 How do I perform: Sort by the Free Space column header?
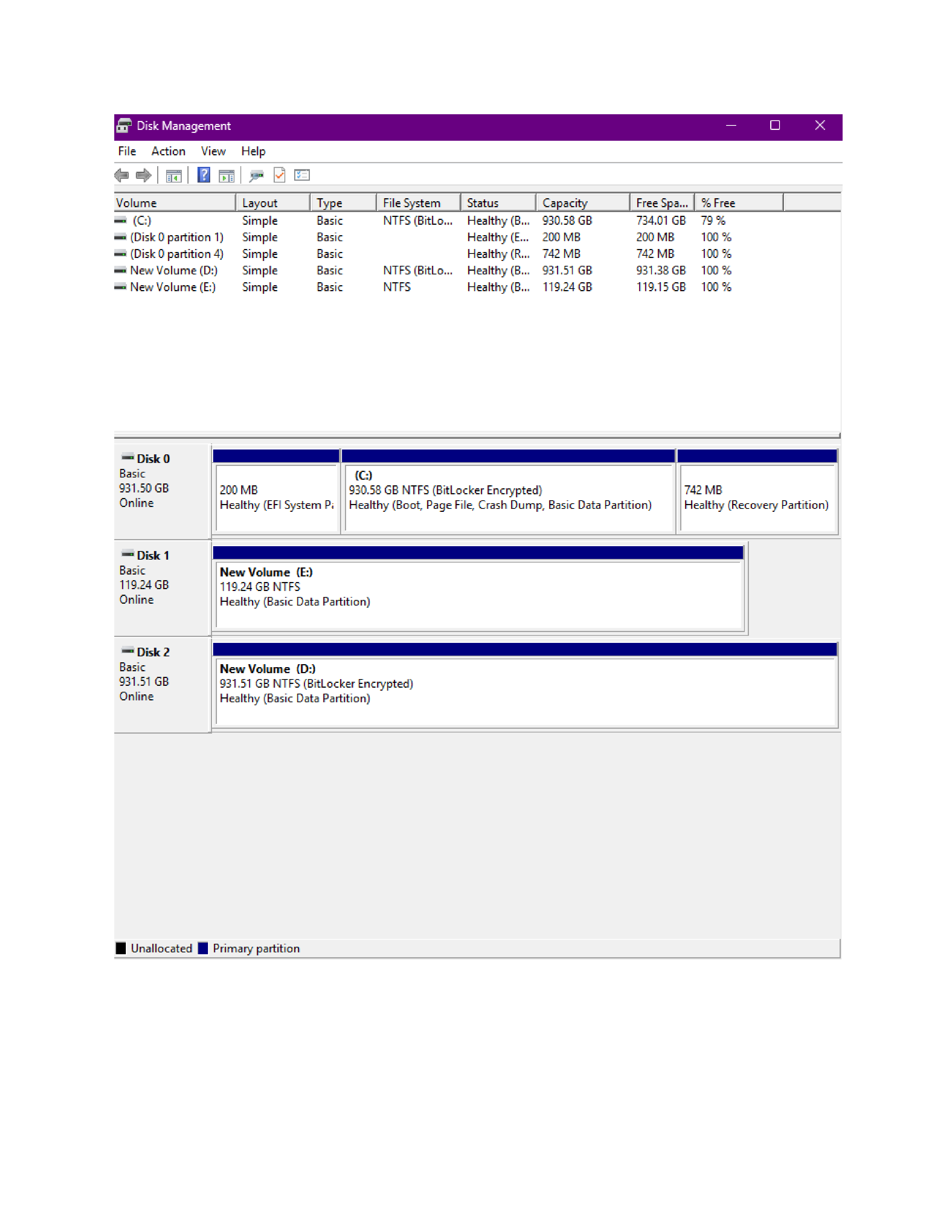click(x=663, y=203)
